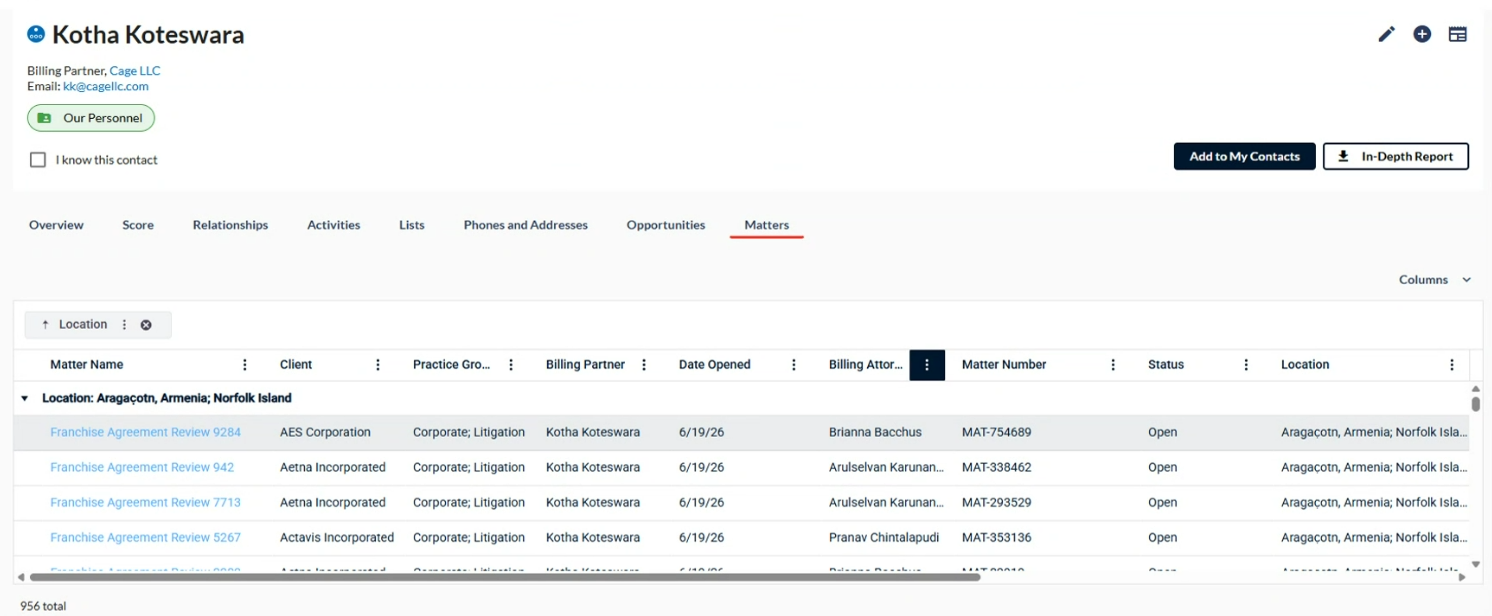Select the Matters tab

[767, 225]
